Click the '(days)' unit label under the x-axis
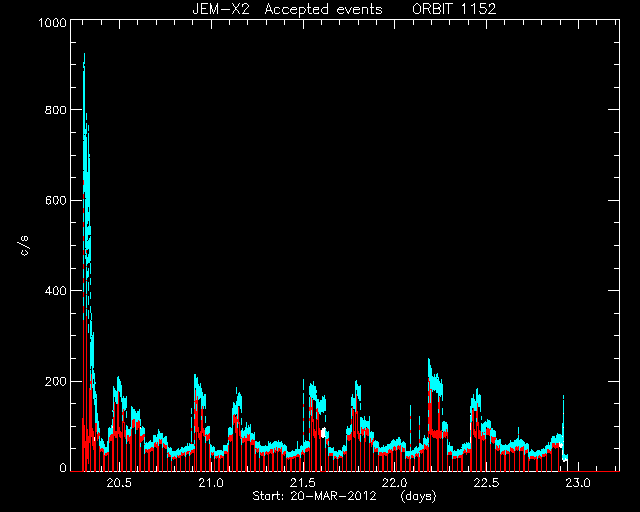640x512 pixels. [x=418, y=496]
